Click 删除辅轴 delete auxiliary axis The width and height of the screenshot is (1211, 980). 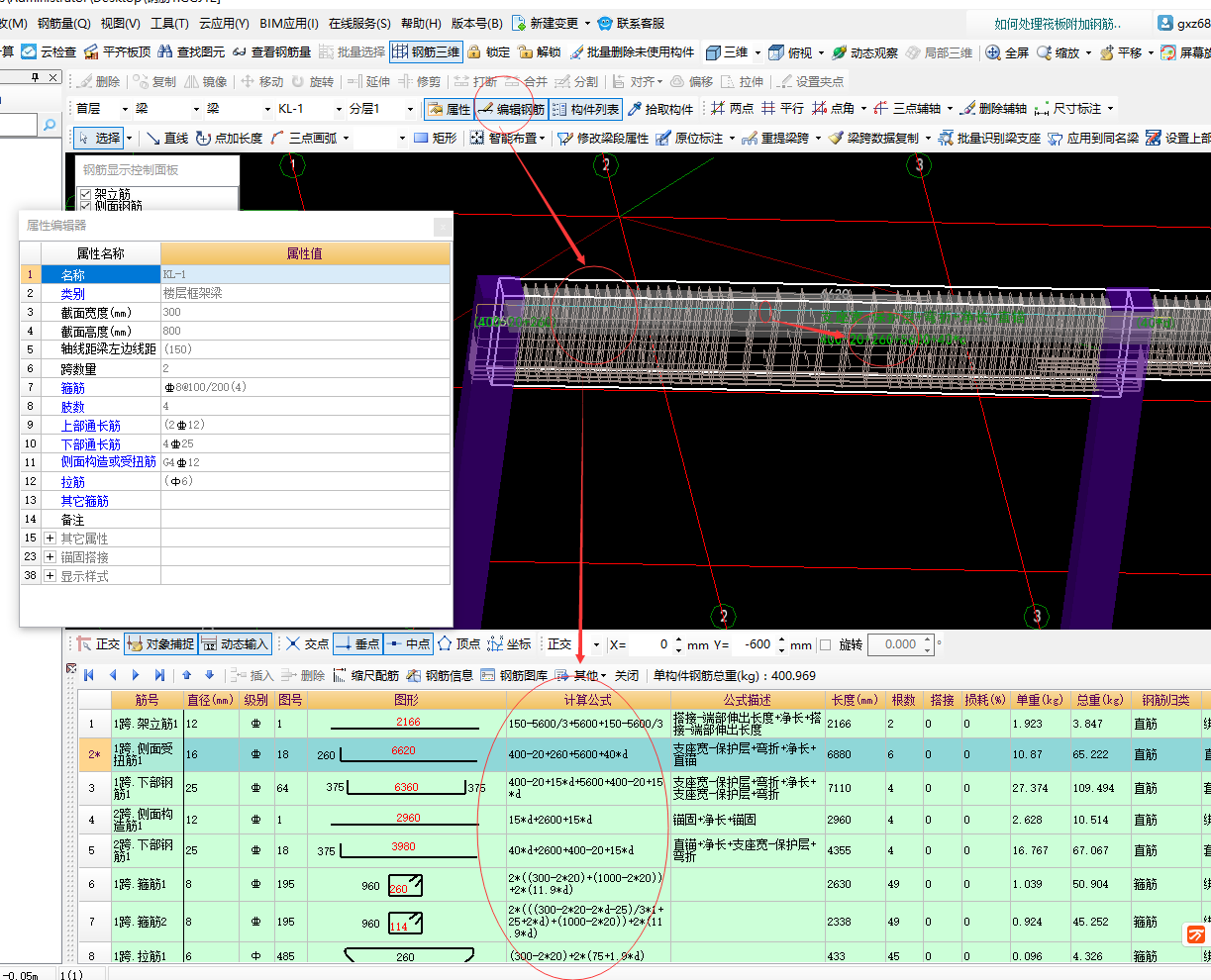pos(994,109)
